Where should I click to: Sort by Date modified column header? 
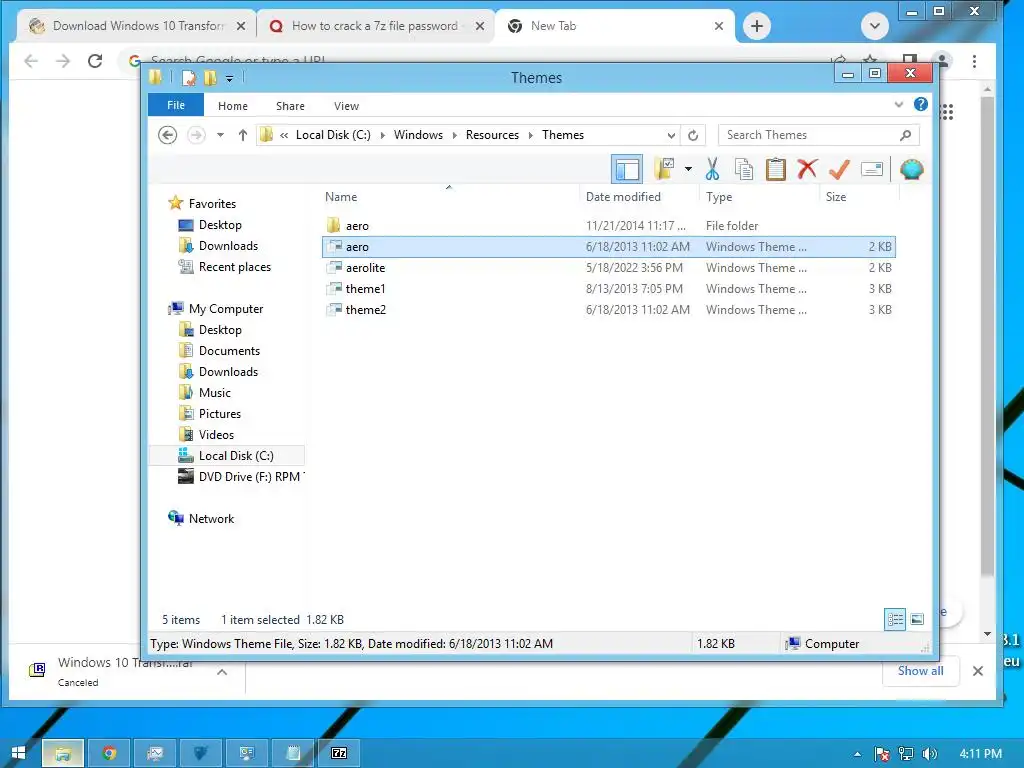tap(623, 197)
